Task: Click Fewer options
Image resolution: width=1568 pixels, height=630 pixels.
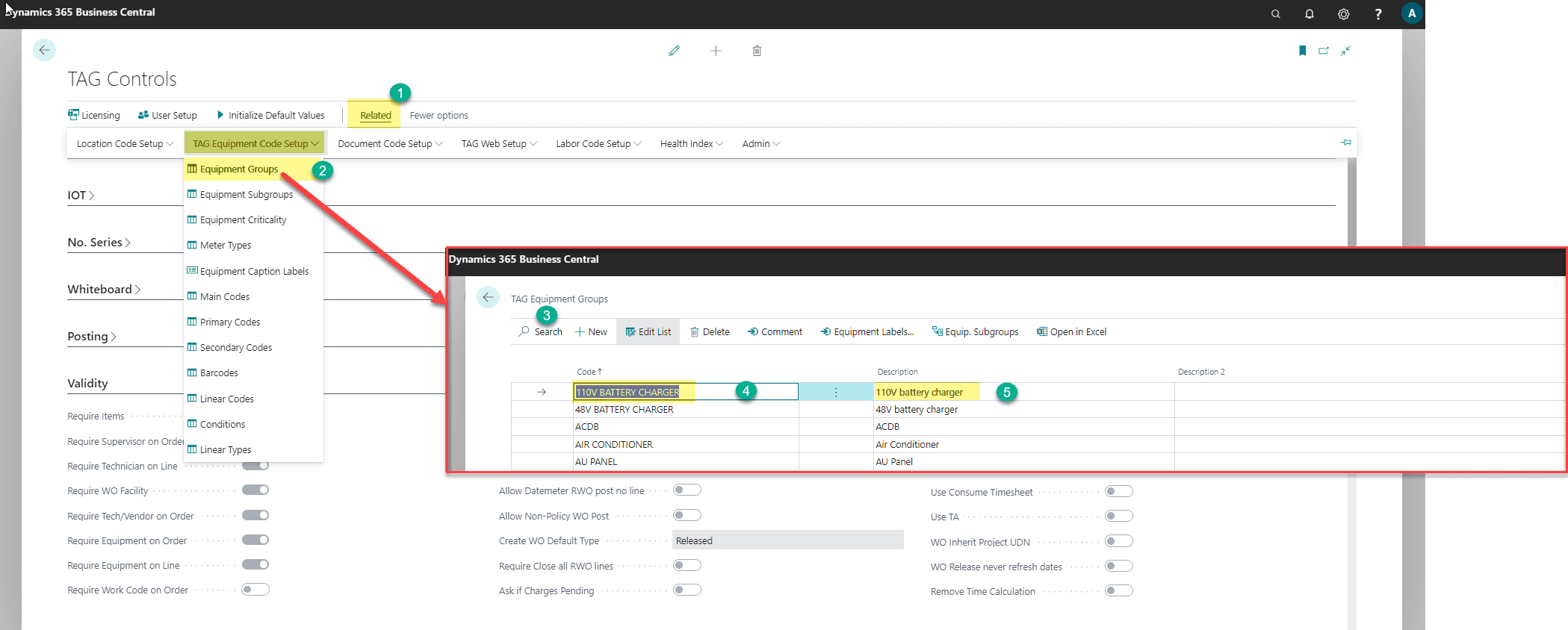Action: pyautogui.click(x=439, y=115)
